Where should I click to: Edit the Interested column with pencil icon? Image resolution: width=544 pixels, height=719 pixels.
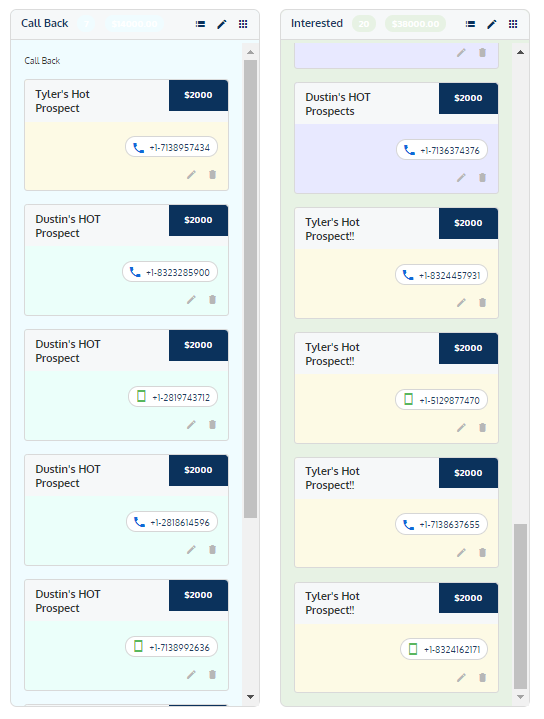(x=492, y=24)
